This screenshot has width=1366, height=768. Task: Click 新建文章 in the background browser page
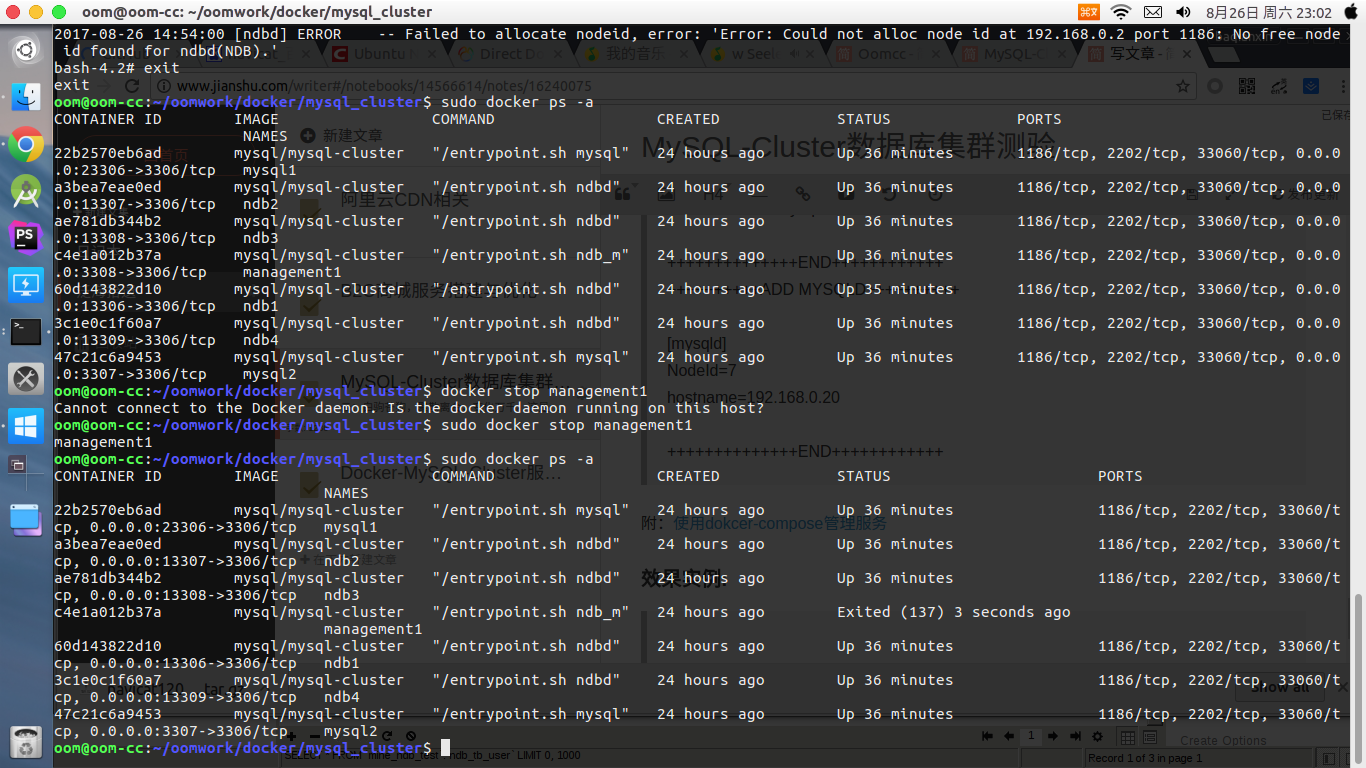click(x=343, y=135)
